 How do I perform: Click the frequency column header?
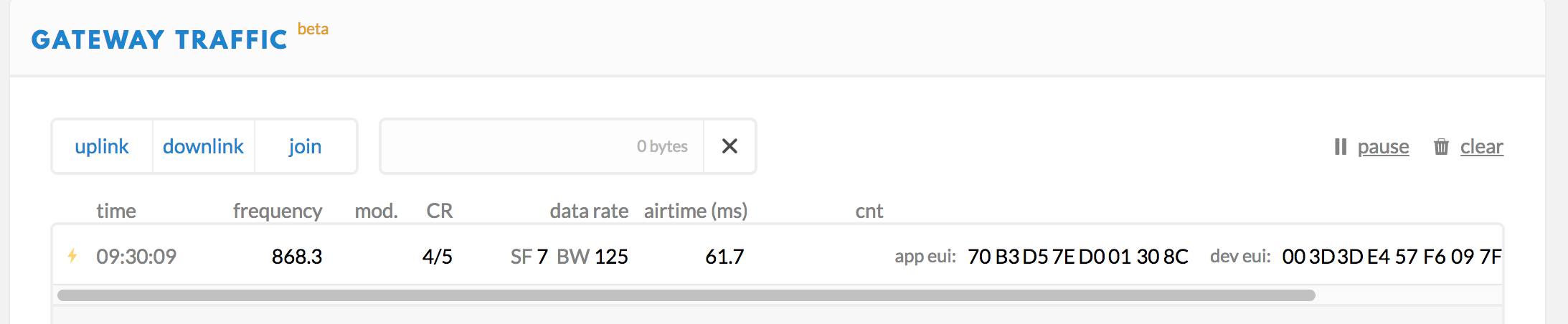(x=278, y=211)
